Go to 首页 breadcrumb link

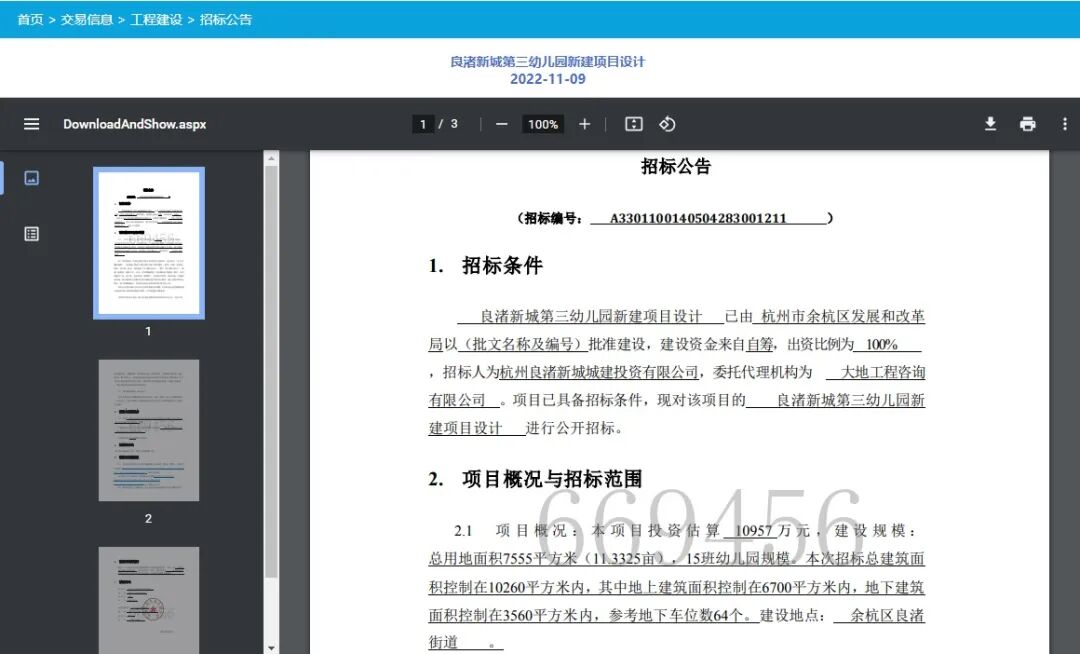(30, 19)
